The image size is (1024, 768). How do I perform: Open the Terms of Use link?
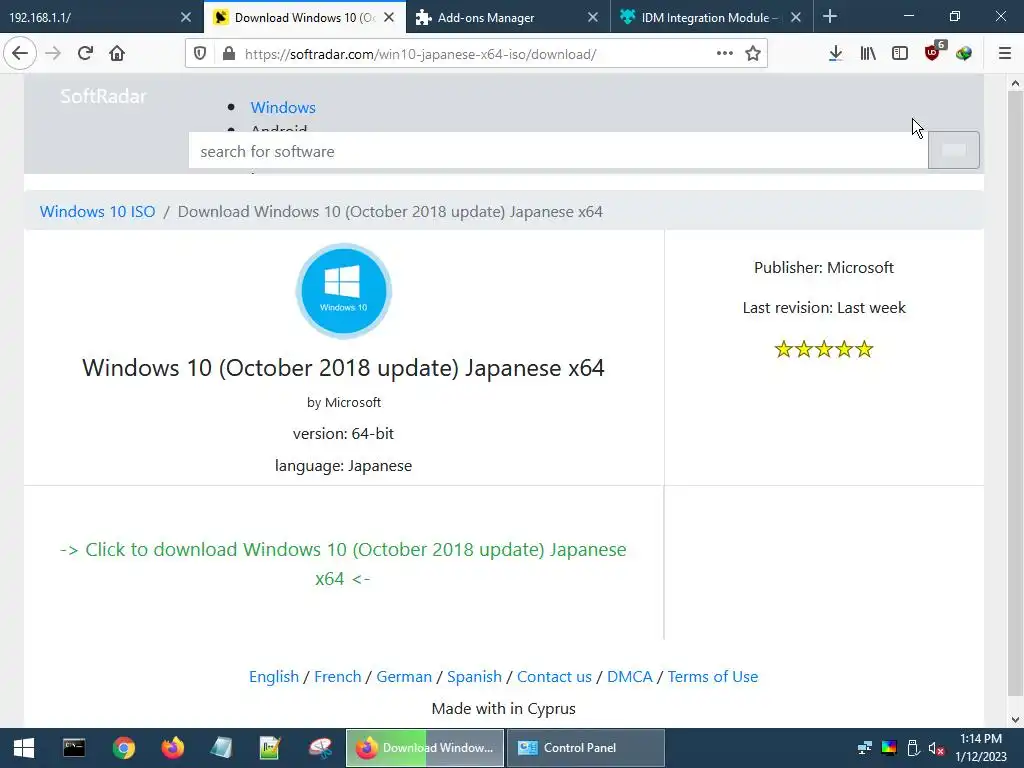click(x=712, y=677)
